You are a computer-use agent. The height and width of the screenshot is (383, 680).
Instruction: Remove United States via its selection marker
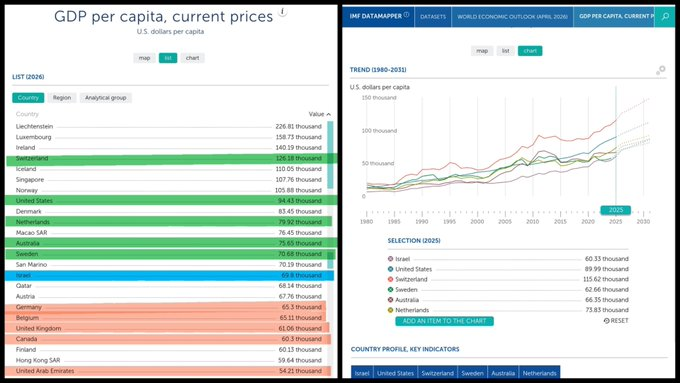(x=390, y=269)
